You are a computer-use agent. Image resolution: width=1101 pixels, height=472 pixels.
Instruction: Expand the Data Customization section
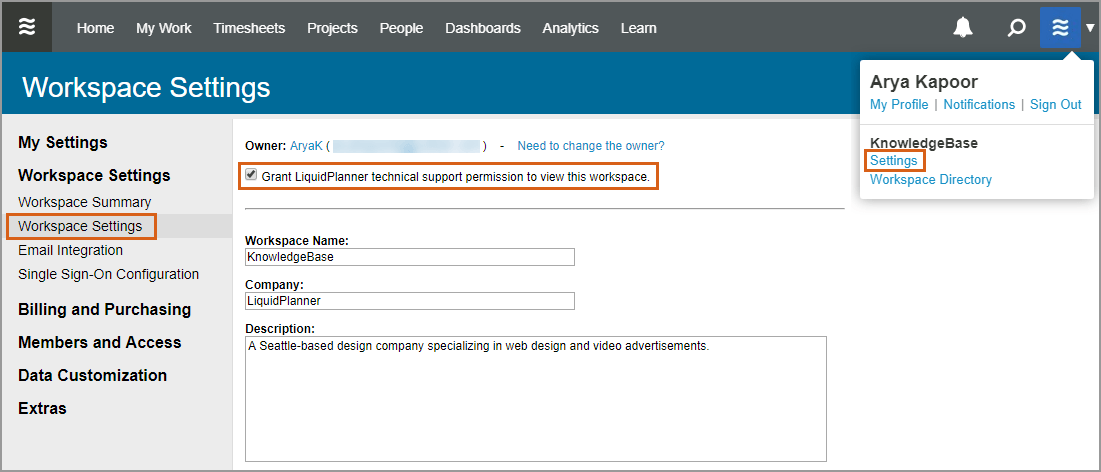tap(93, 375)
